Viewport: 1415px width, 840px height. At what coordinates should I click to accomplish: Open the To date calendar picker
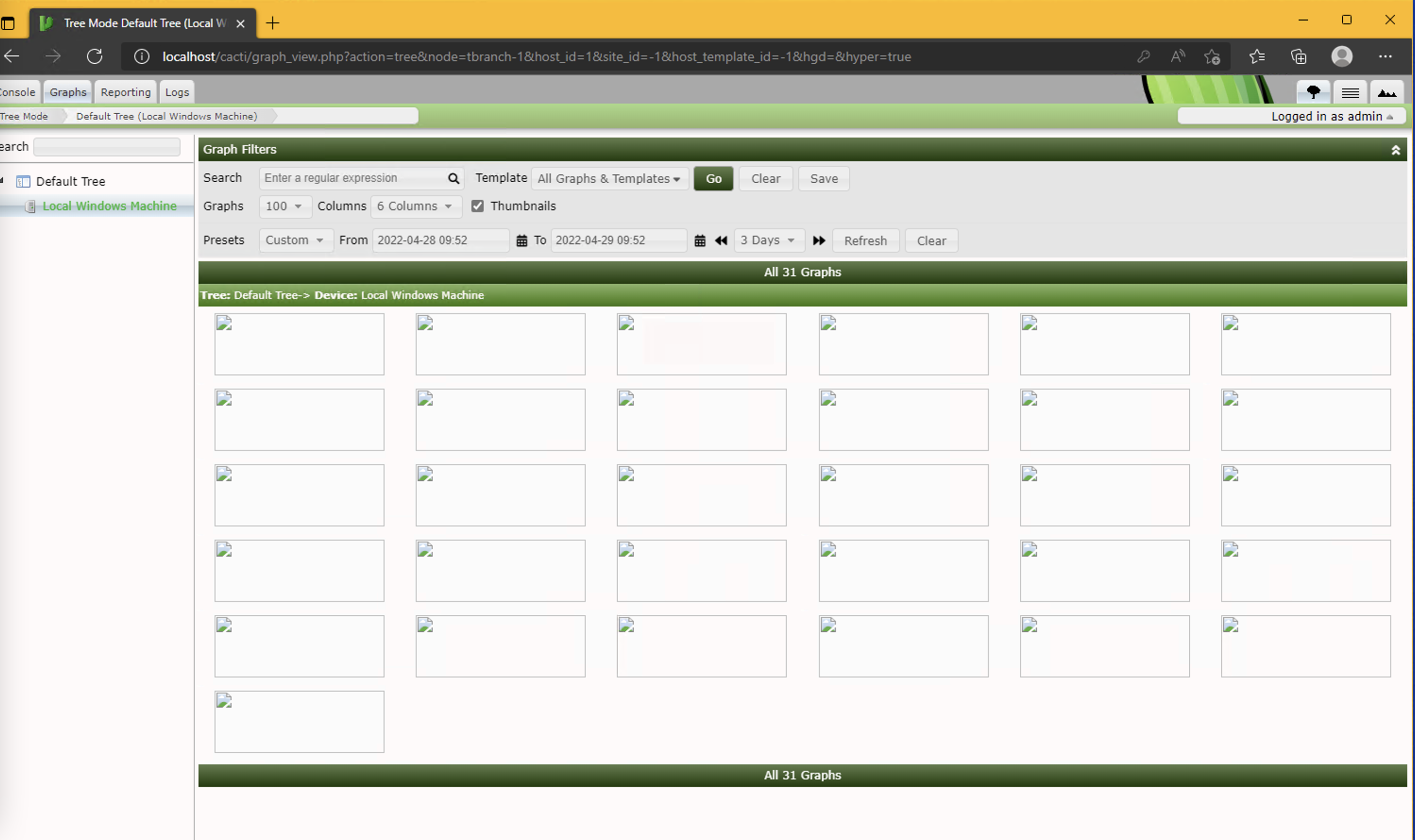coord(699,240)
